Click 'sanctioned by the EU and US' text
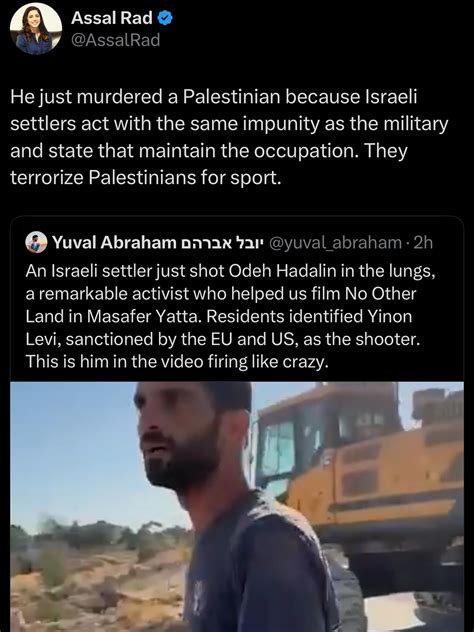This screenshot has width=474, height=632. pos(181,339)
